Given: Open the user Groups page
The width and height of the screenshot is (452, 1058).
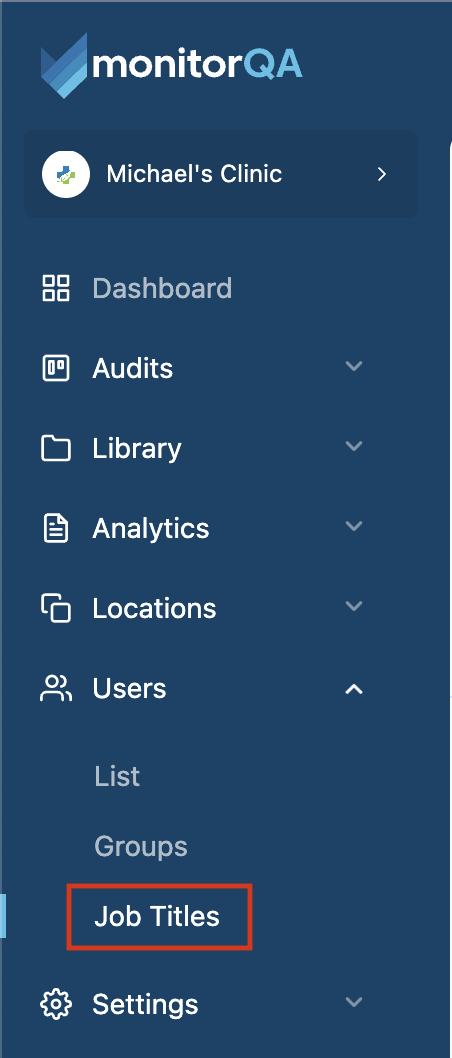Looking at the screenshot, I should tap(141, 847).
